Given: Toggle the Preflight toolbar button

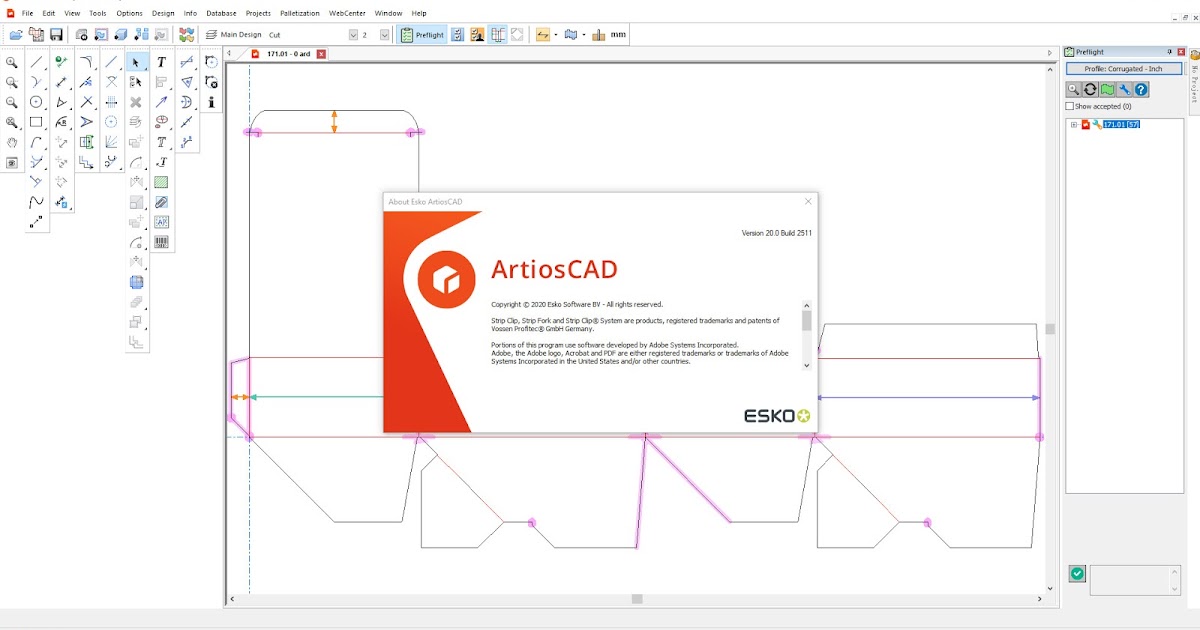Looking at the screenshot, I should (422, 35).
